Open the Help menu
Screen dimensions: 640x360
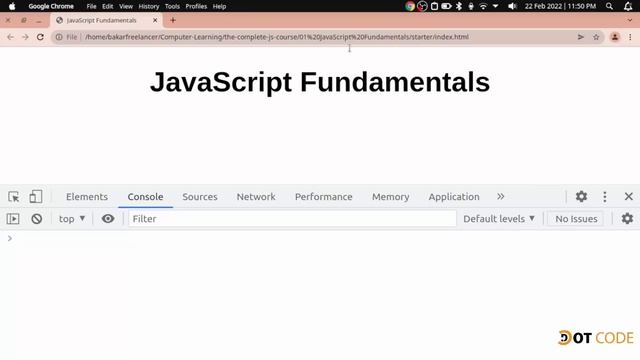219,6
